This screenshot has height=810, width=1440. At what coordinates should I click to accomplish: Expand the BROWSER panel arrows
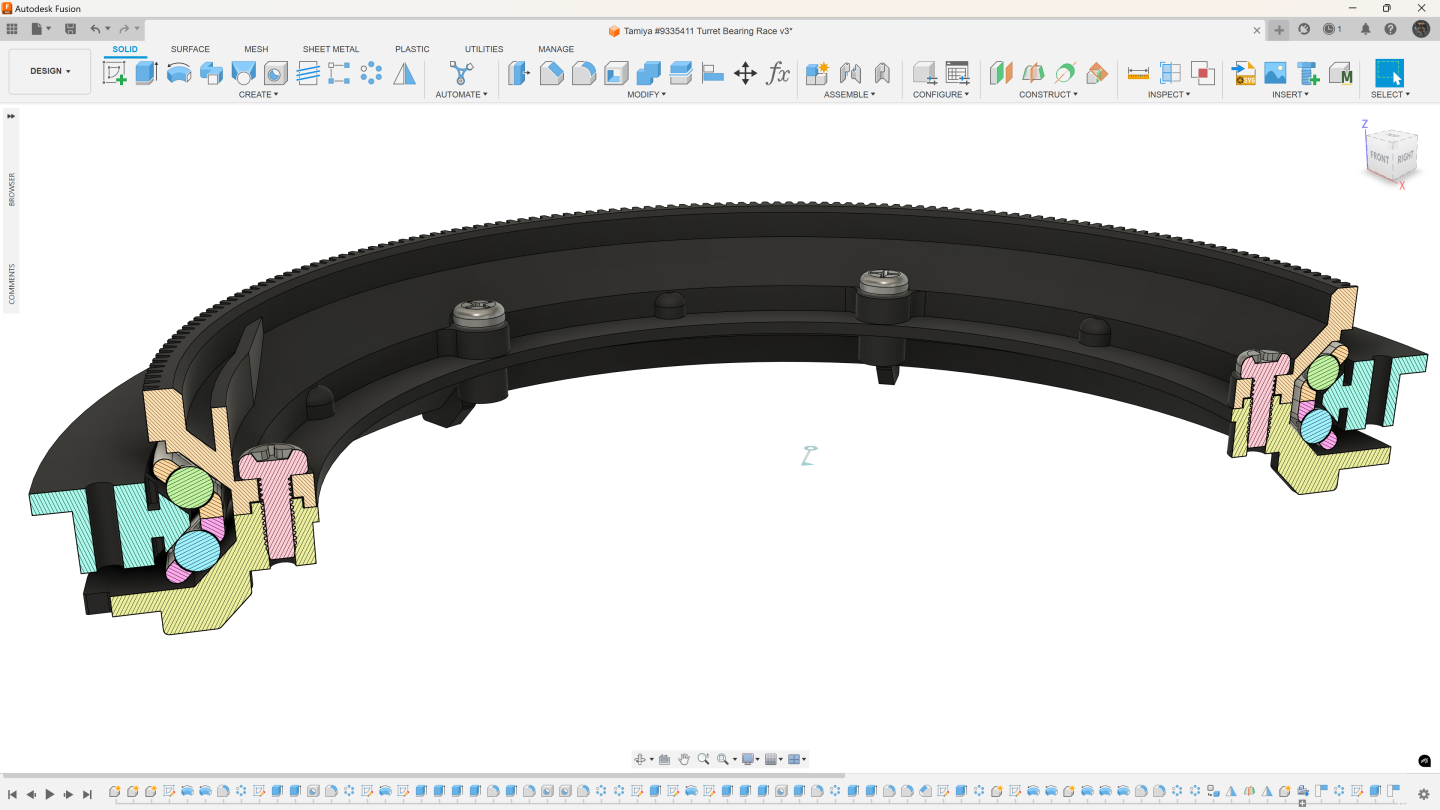tap(11, 116)
